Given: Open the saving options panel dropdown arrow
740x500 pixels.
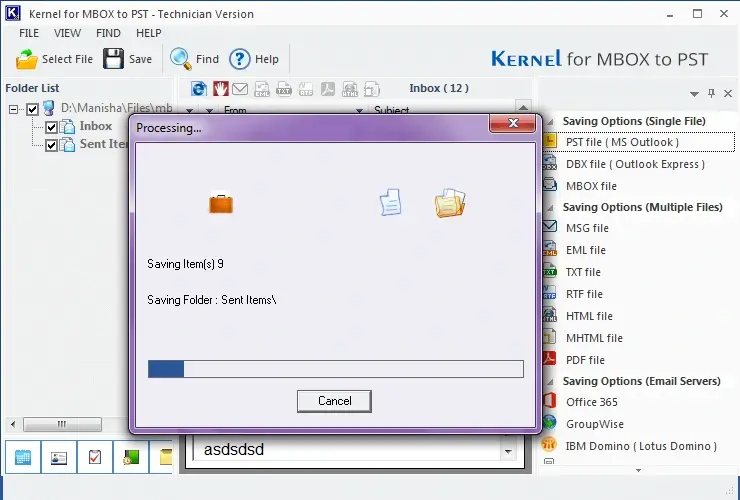Looking at the screenshot, I should [694, 94].
